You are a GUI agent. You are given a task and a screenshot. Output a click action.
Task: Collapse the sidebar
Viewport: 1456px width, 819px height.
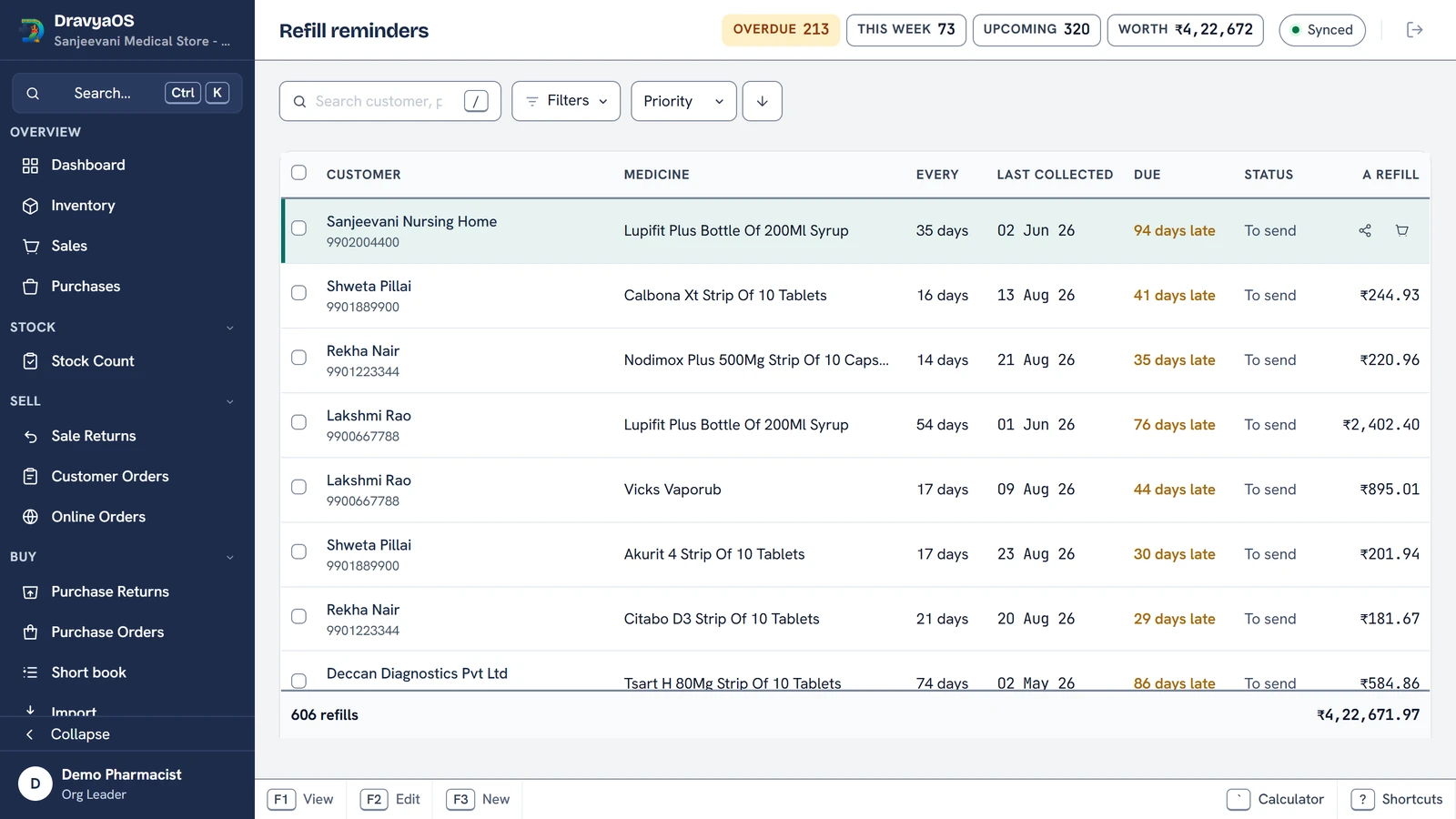[x=127, y=734]
